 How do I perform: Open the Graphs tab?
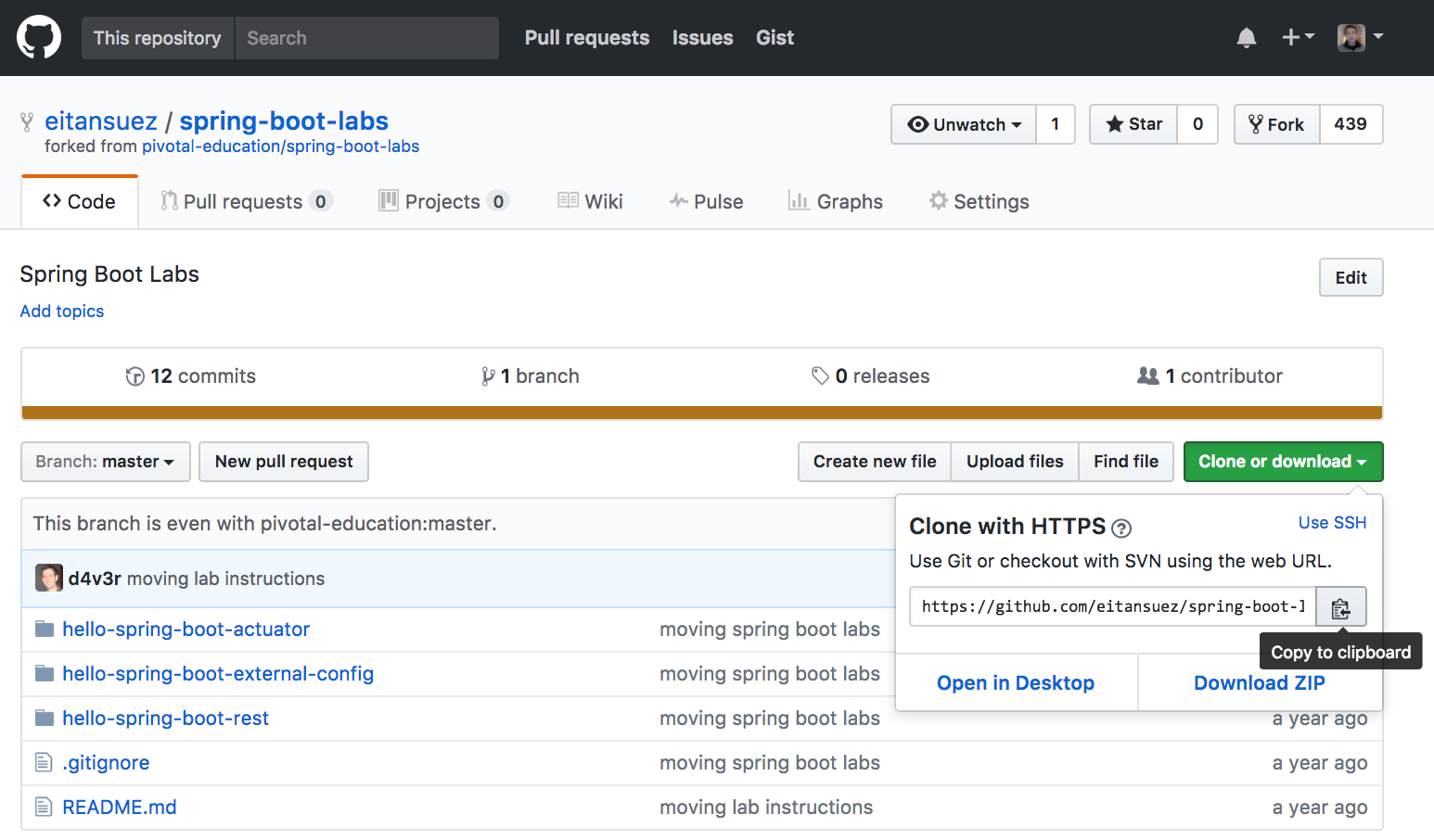836,202
